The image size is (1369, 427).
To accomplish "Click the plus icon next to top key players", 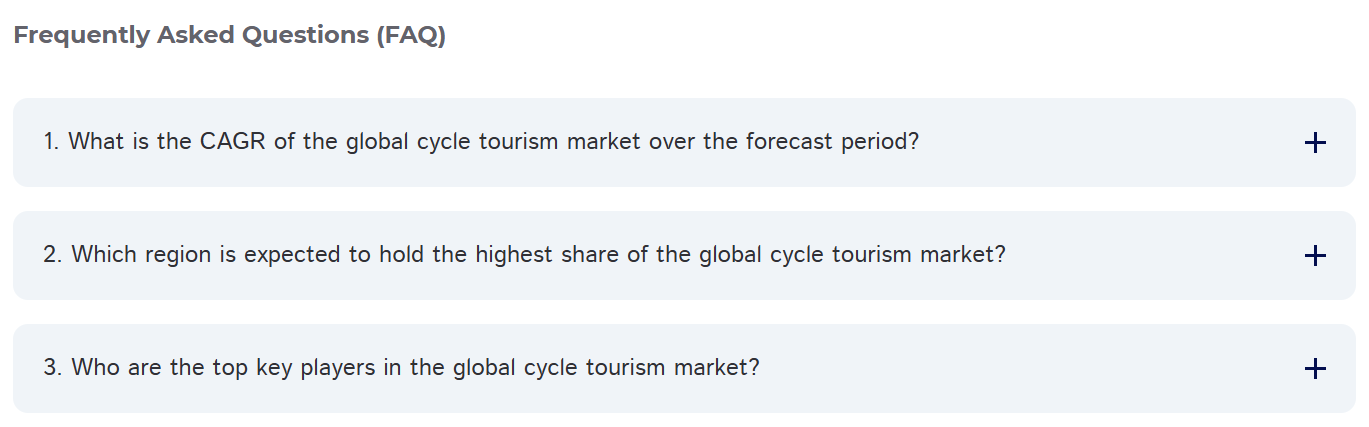I will point(1315,369).
